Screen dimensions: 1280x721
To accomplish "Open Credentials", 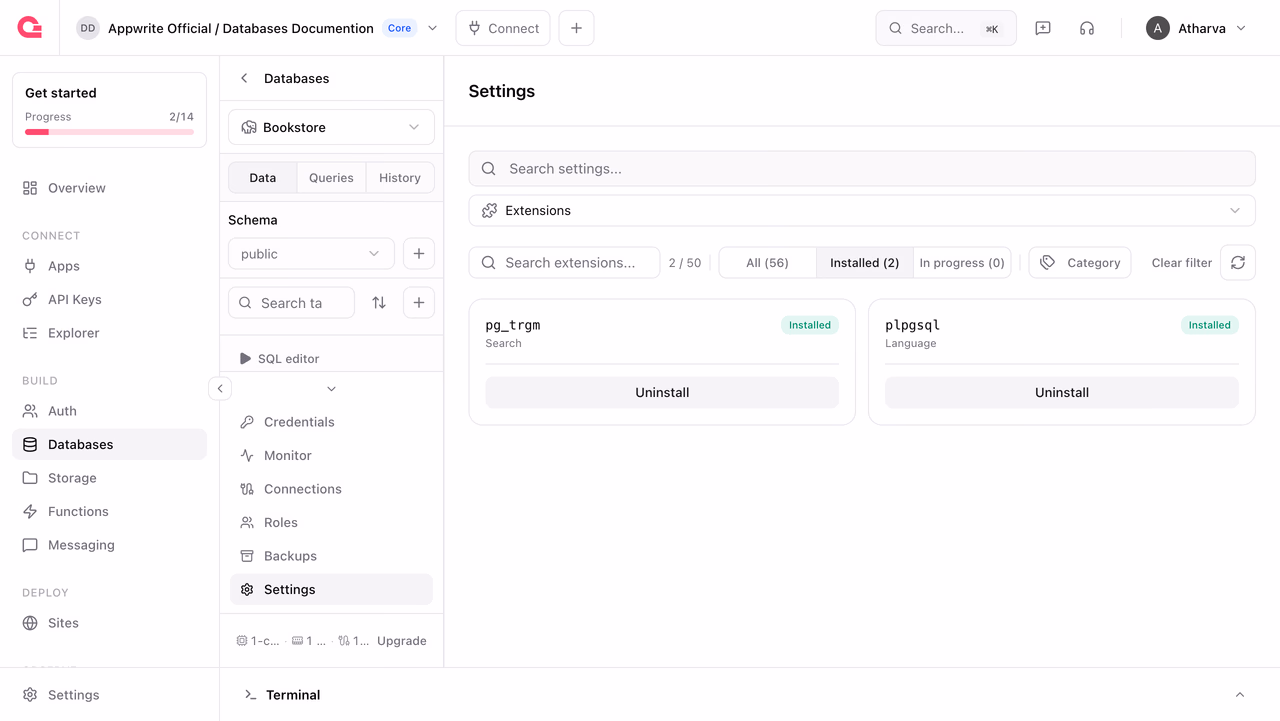I will [331, 422].
